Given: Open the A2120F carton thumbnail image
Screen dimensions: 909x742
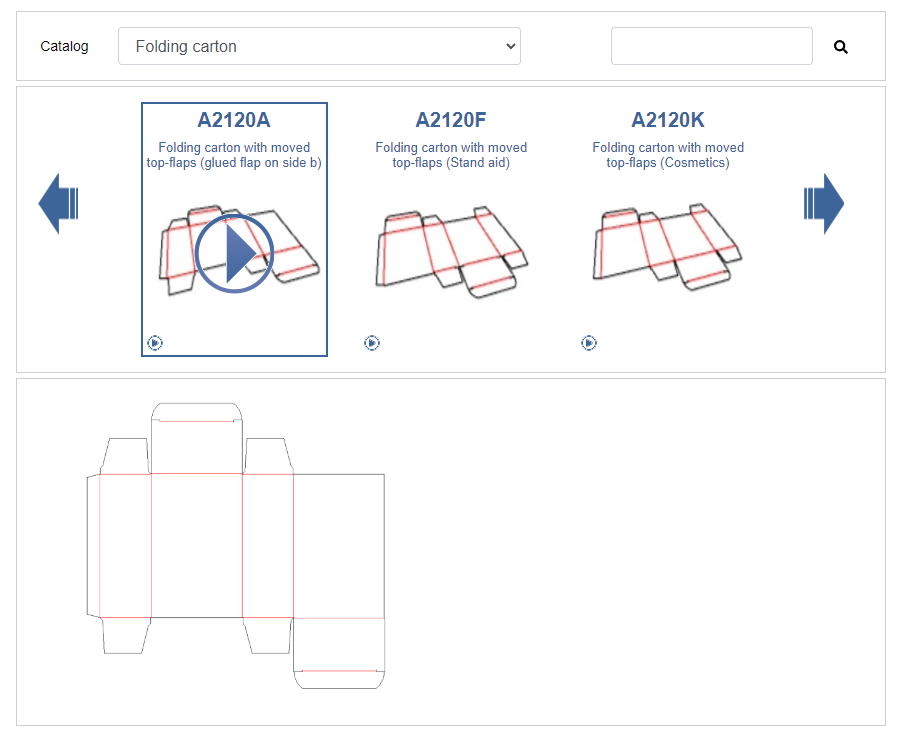Looking at the screenshot, I should click(451, 252).
